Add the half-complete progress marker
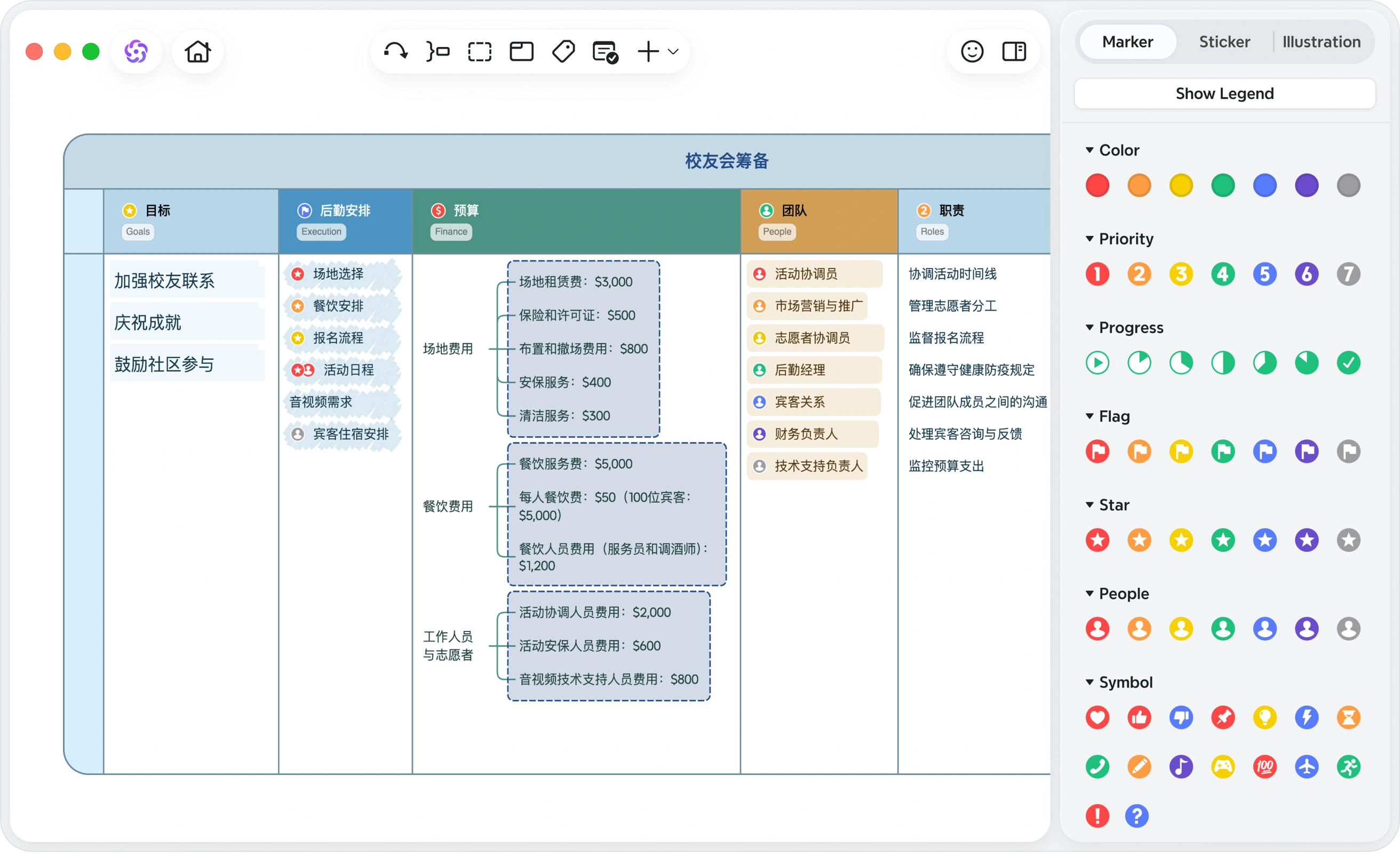Viewport: 1400px width, 854px height. tap(1223, 363)
